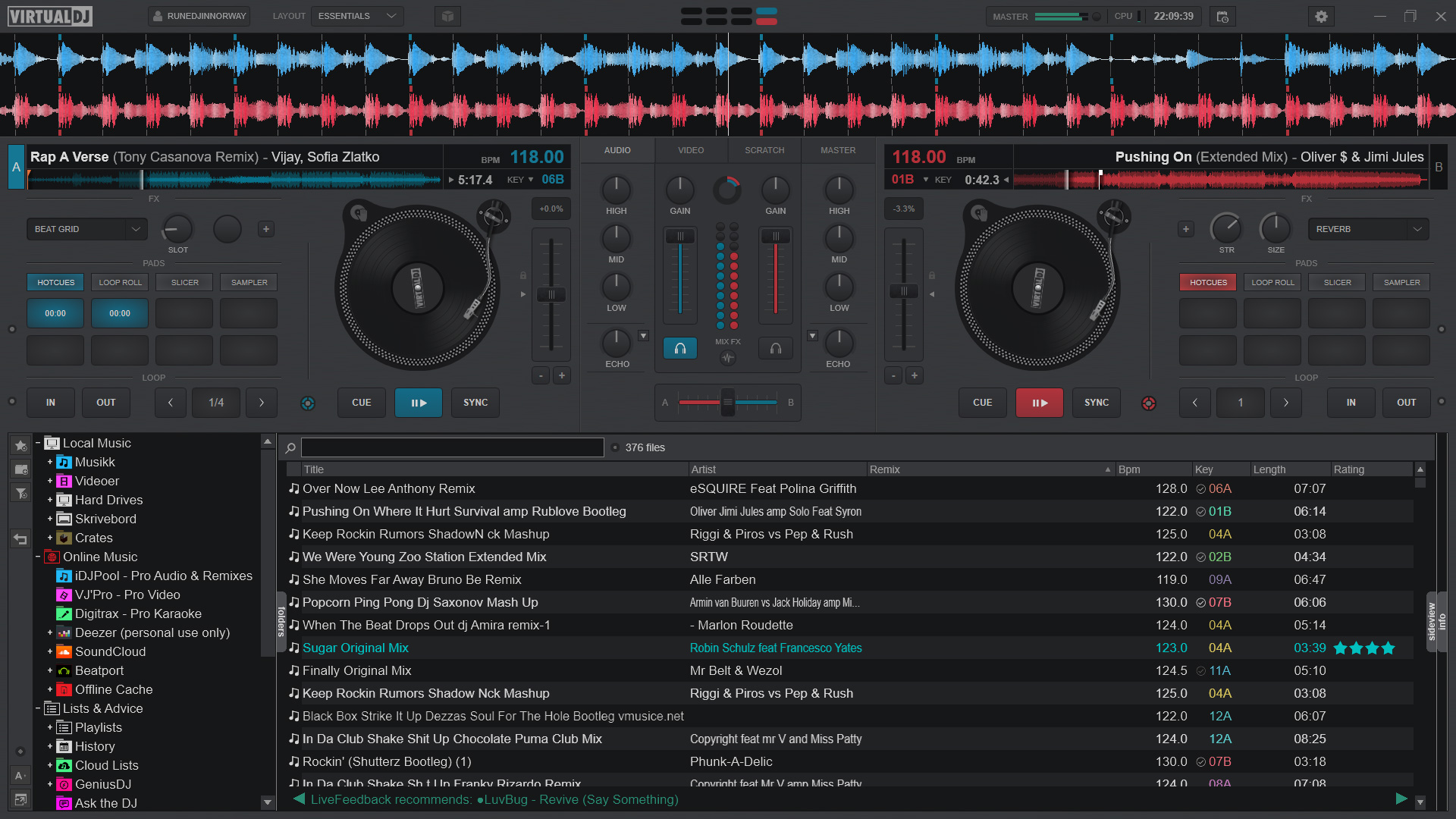Click the CUE button on deck A
This screenshot has width=1456, height=819.
pyautogui.click(x=361, y=402)
